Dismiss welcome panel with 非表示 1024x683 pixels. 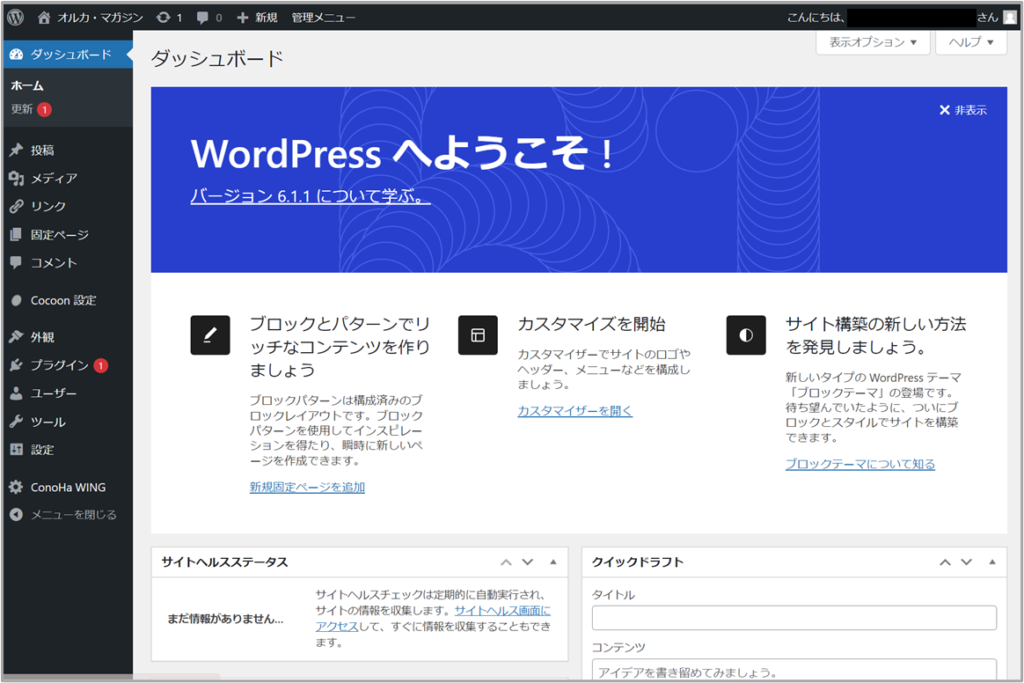963,110
